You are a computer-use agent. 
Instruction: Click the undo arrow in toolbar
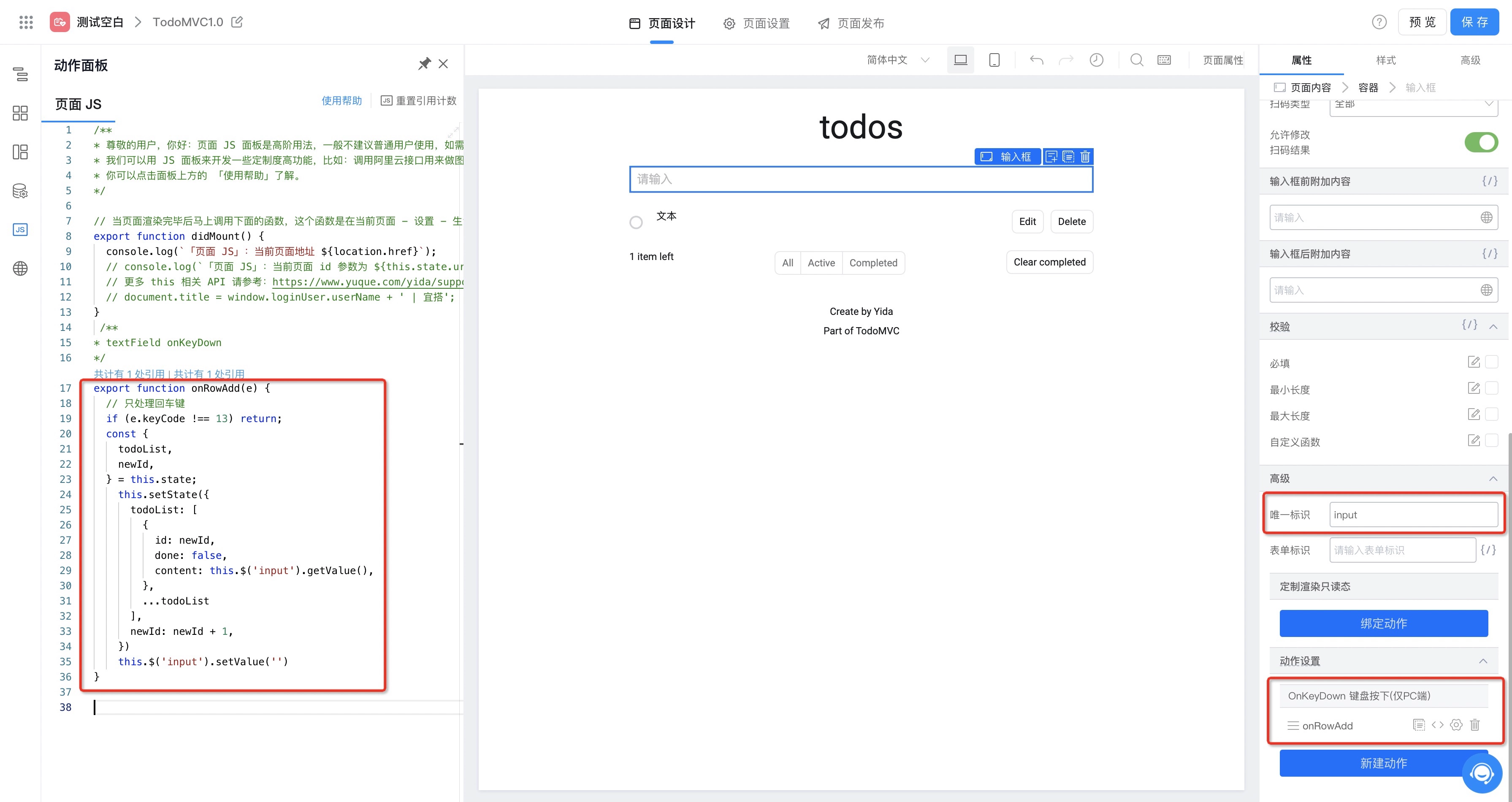(1036, 60)
